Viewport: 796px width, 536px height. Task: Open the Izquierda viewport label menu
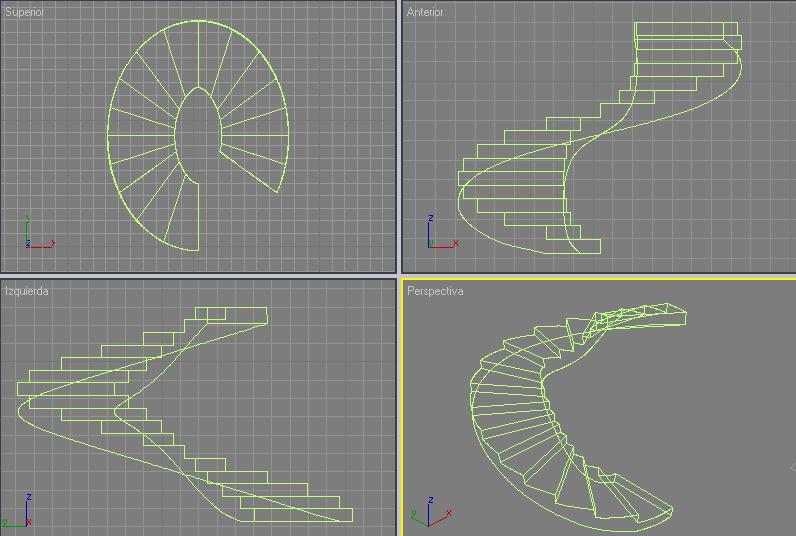[x=26, y=291]
